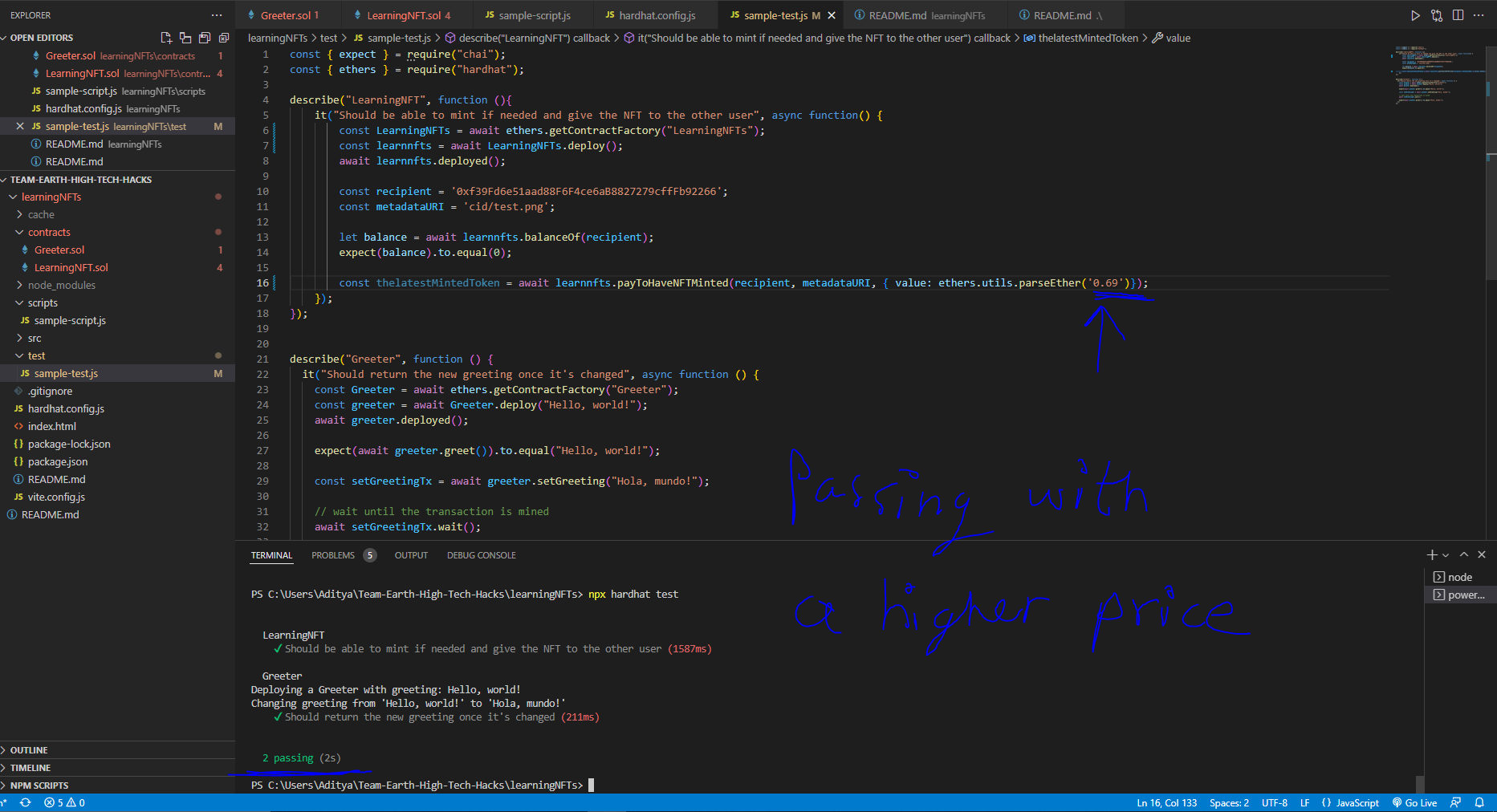Image resolution: width=1497 pixels, height=812 pixels.
Task: Select the TERMINAL panel tab
Action: (x=271, y=555)
